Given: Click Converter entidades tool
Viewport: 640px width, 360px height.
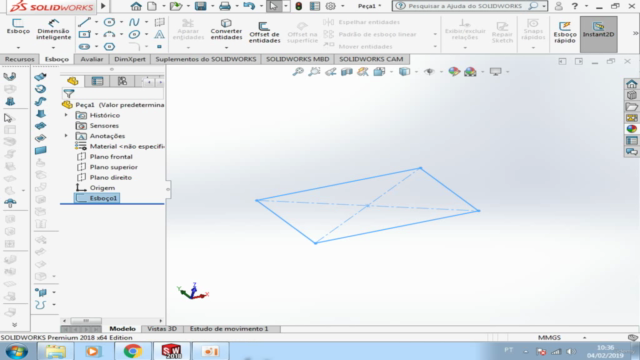Looking at the screenshot, I should [x=226, y=29].
